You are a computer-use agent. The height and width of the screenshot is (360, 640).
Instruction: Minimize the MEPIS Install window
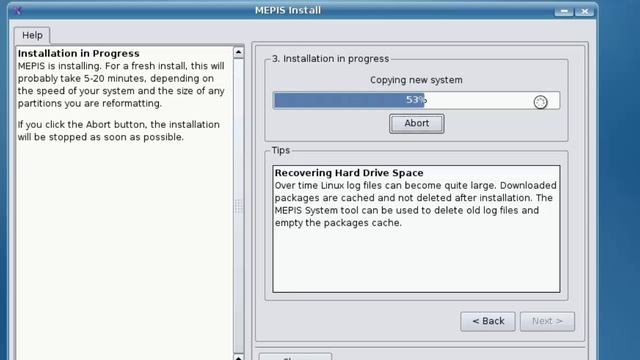[564, 11]
